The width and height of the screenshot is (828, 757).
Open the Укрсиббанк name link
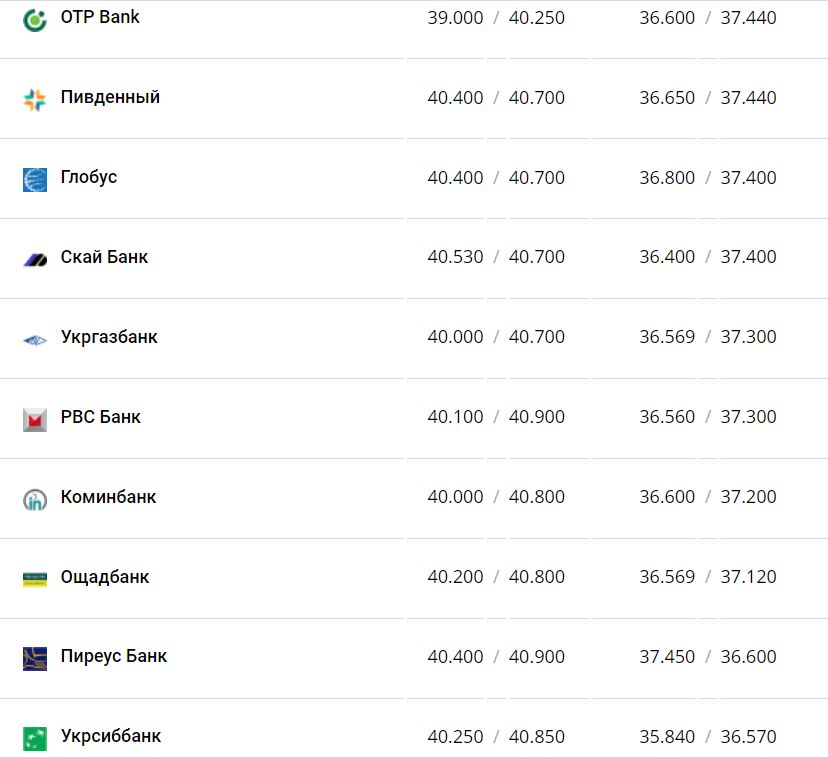click(x=110, y=736)
